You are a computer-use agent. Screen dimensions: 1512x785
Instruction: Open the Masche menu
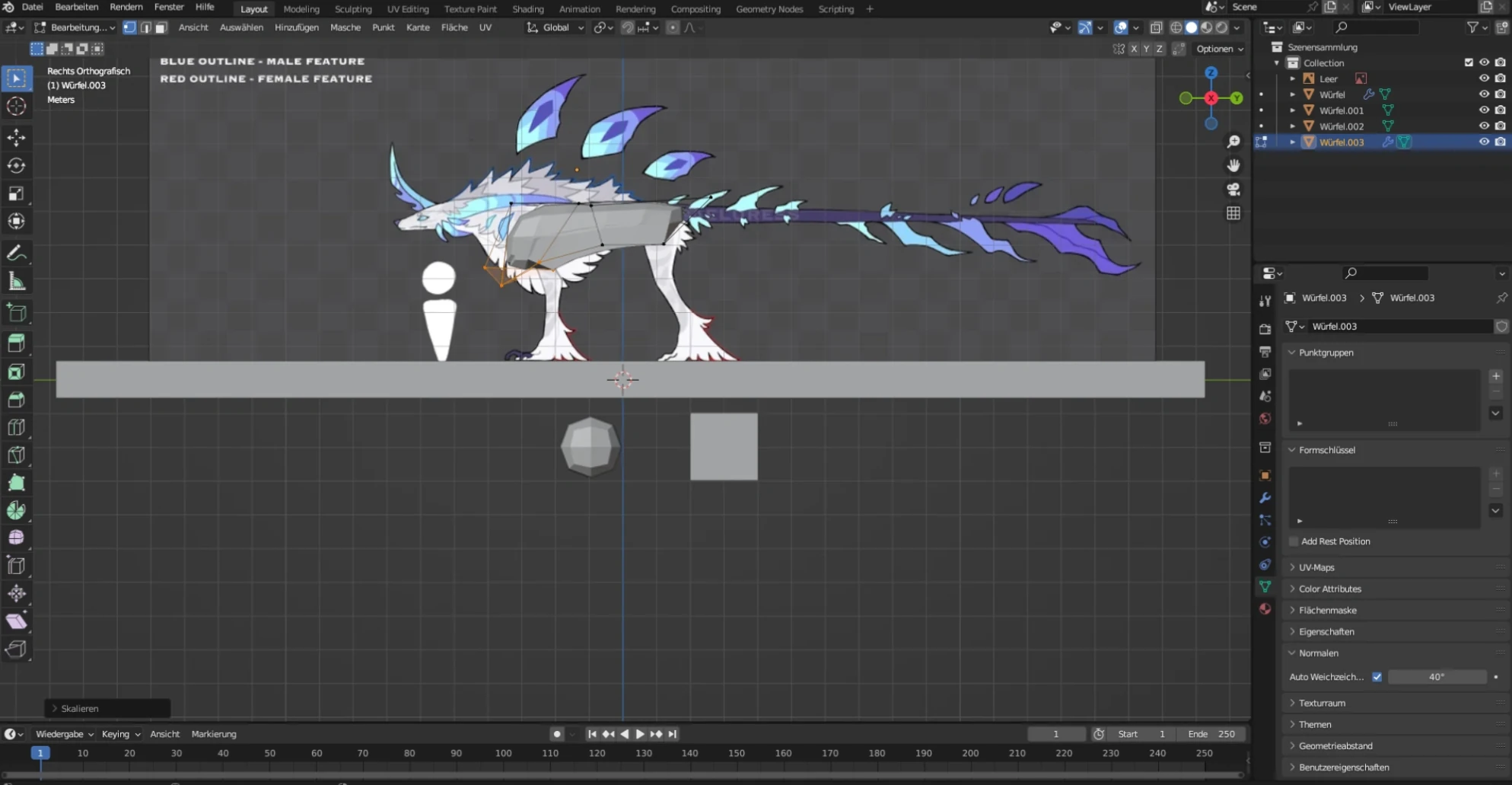(345, 27)
